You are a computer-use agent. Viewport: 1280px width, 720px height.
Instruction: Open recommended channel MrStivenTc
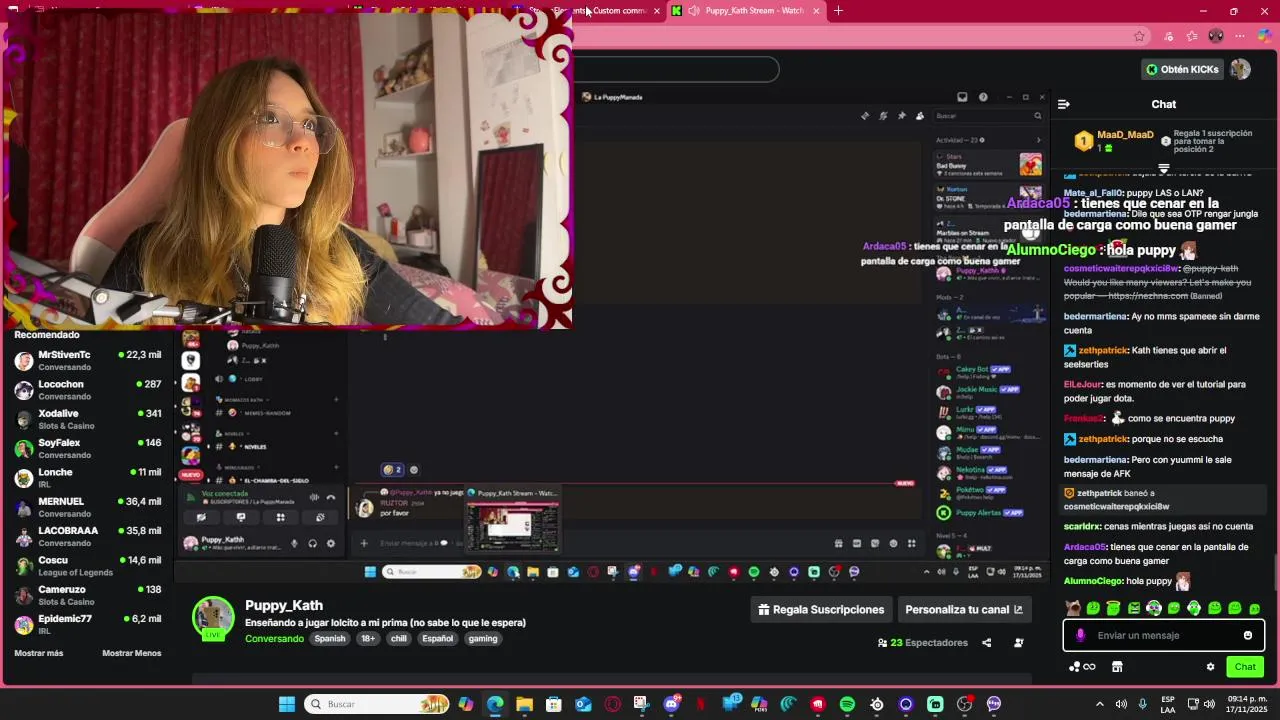point(88,361)
